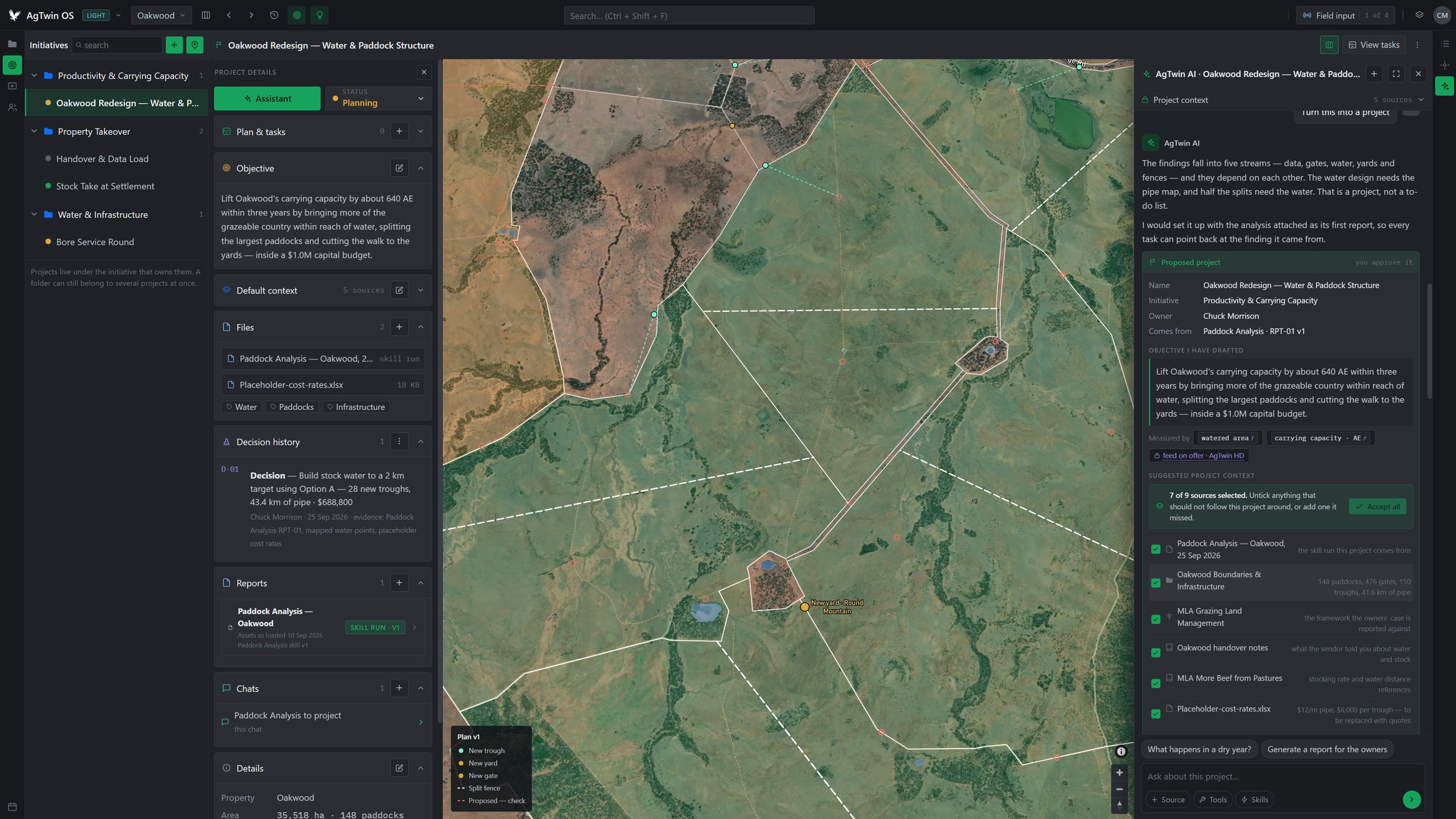Screen dimensions: 1456x819
Task: Toggle the split view icon beside View tasks
Action: click(x=1329, y=45)
